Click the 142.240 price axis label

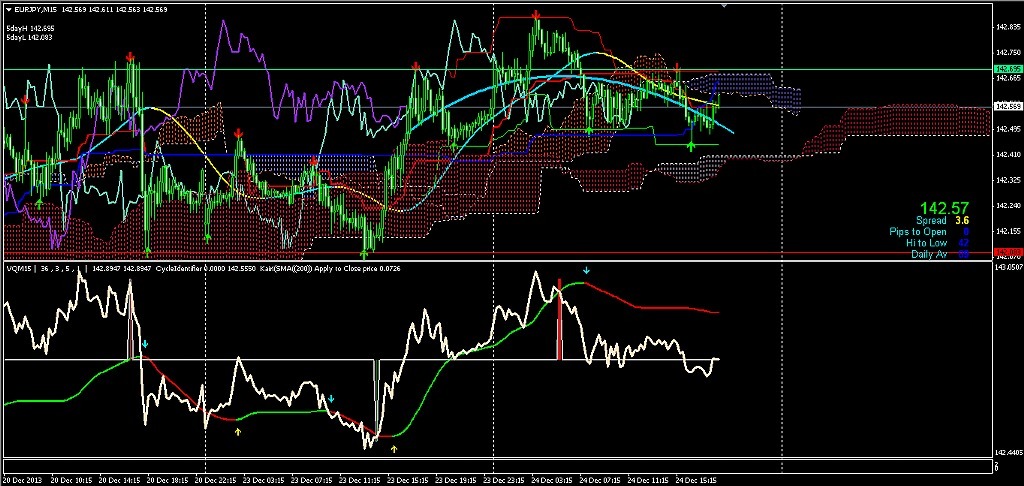(1008, 206)
